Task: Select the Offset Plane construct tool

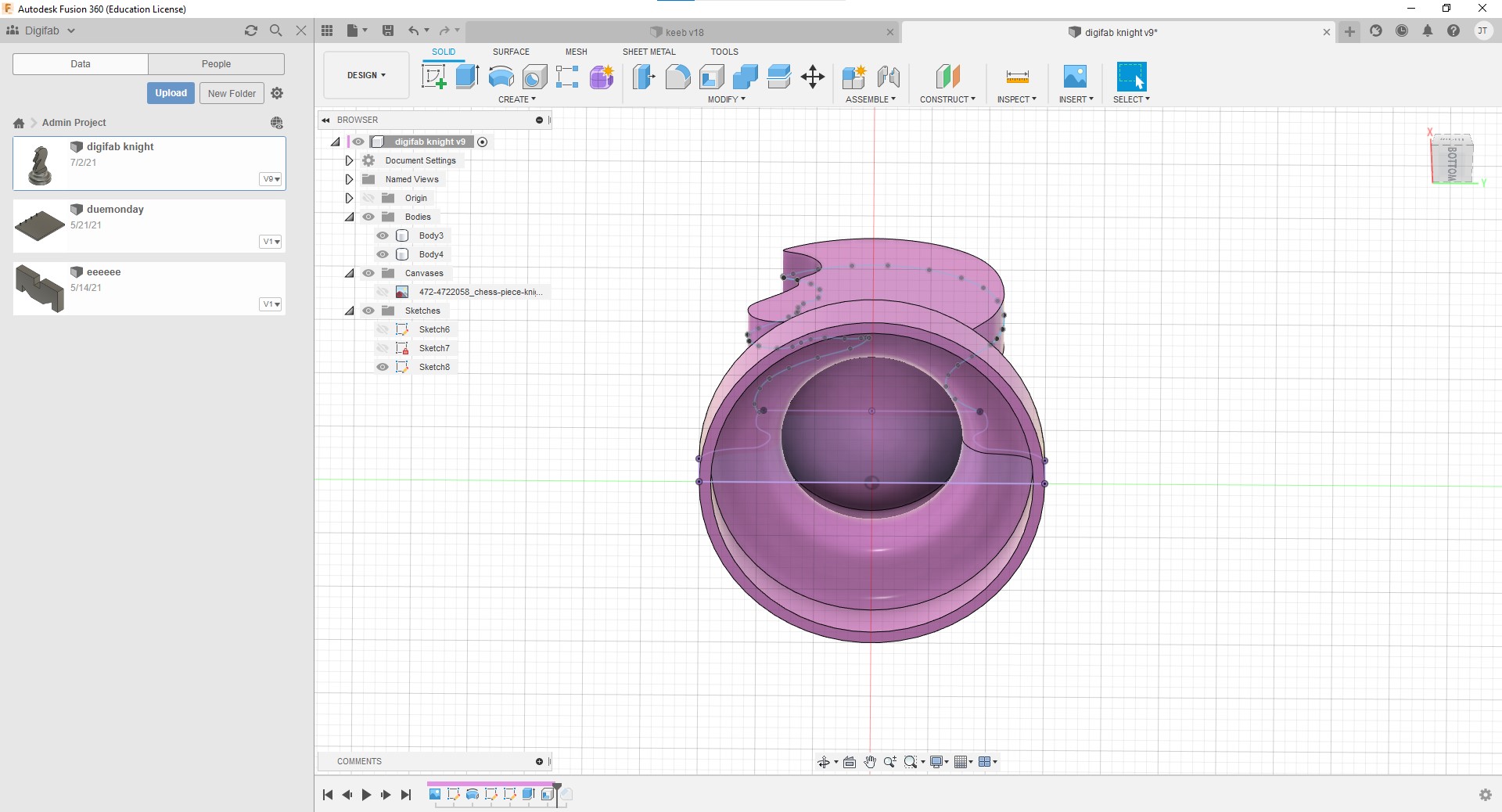Action: (x=947, y=77)
